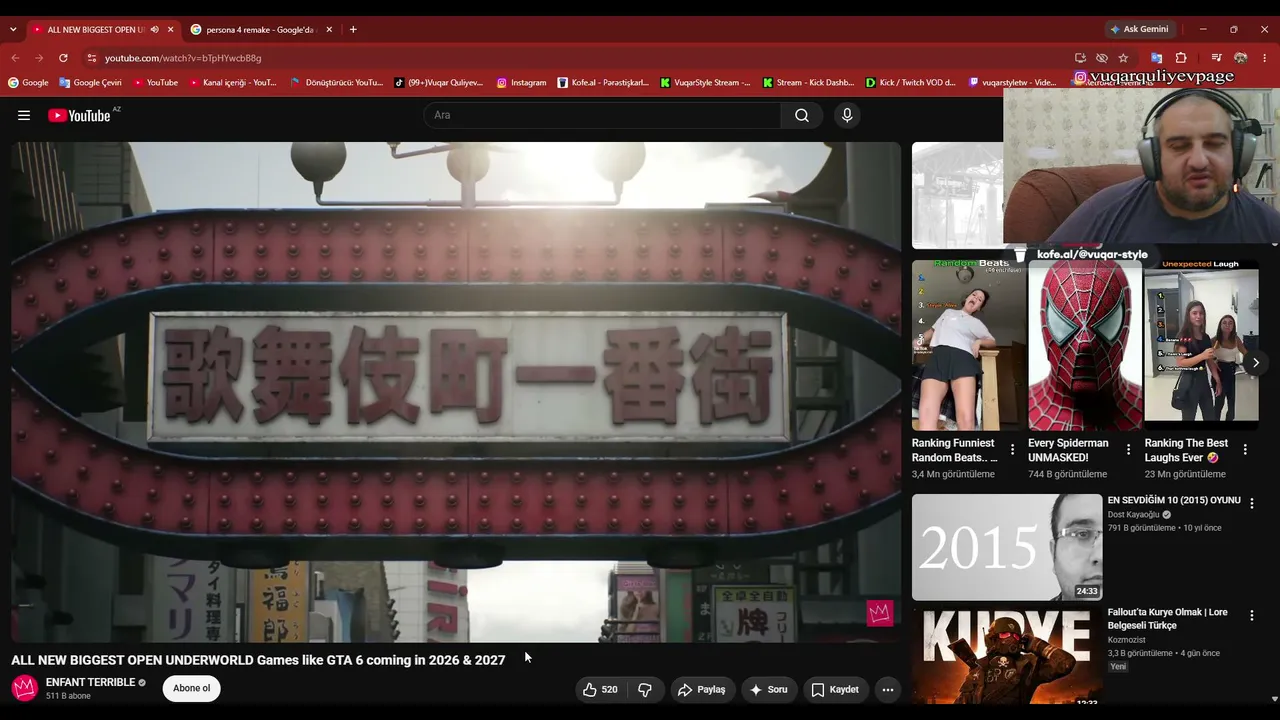Close the ALL NEW BIGGEST OPEN tab

click(x=170, y=30)
